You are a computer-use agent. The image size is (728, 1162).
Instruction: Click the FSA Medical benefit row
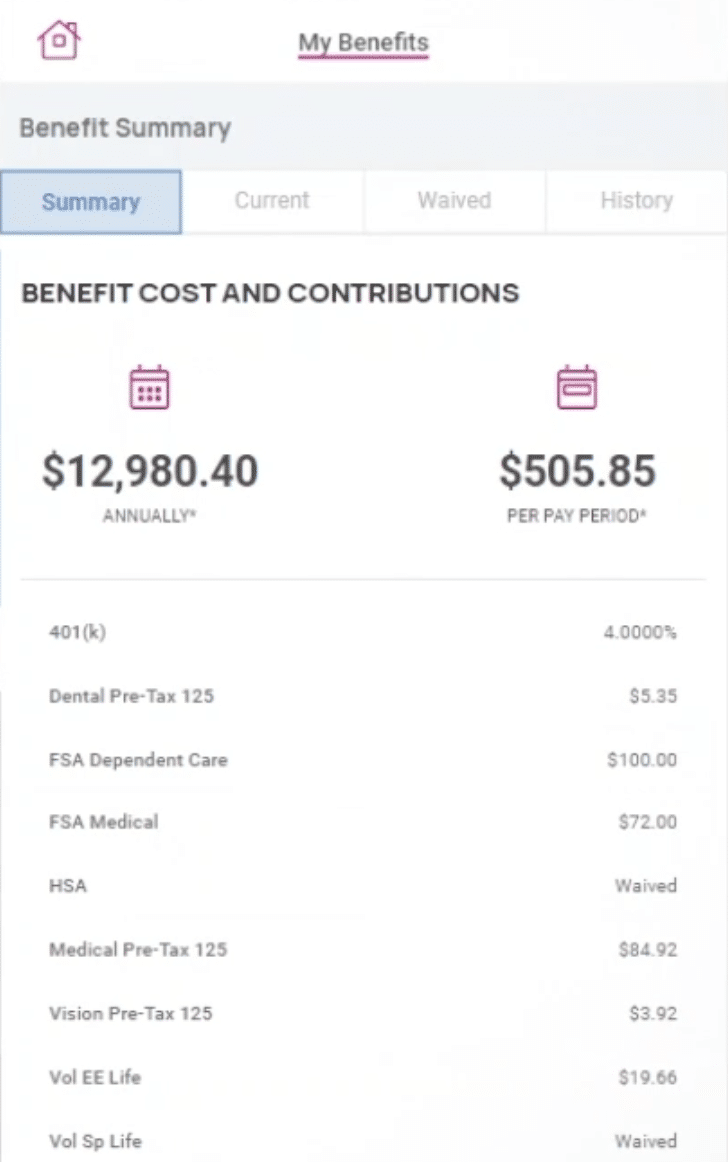pos(364,822)
